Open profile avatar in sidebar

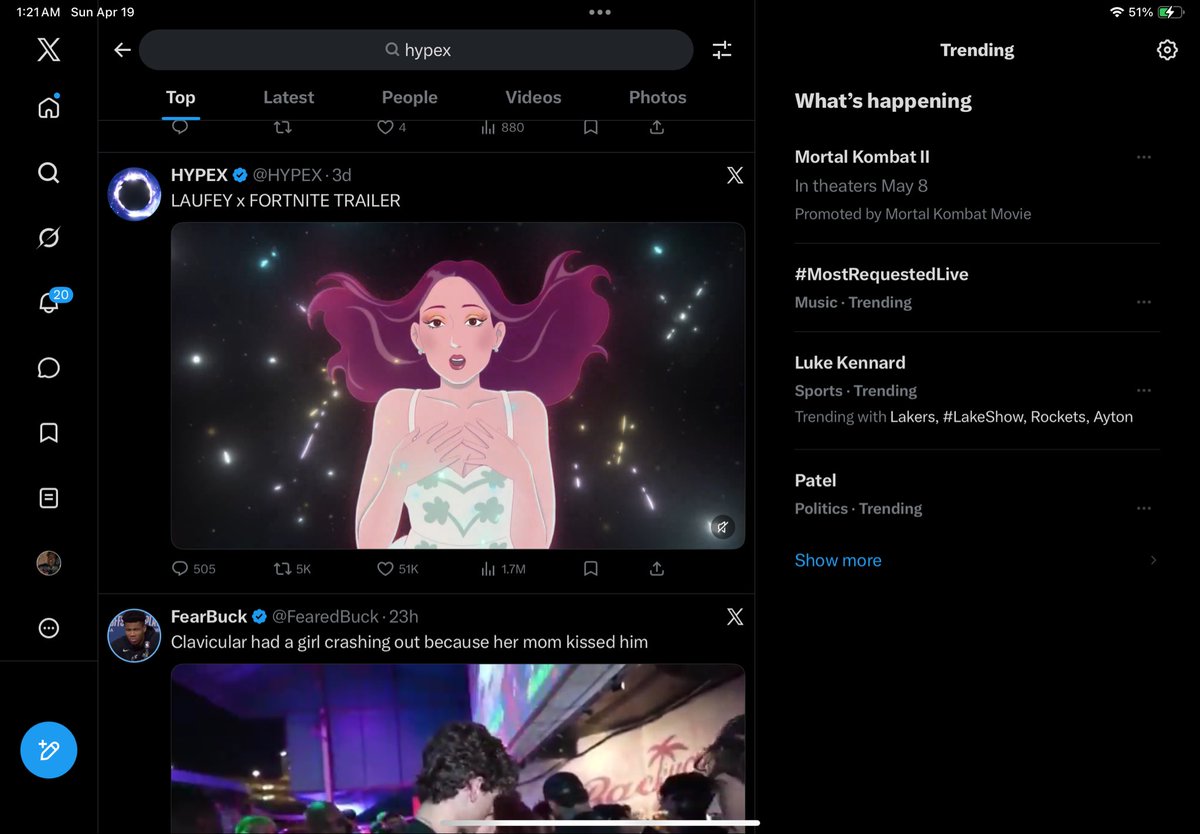[x=48, y=563]
